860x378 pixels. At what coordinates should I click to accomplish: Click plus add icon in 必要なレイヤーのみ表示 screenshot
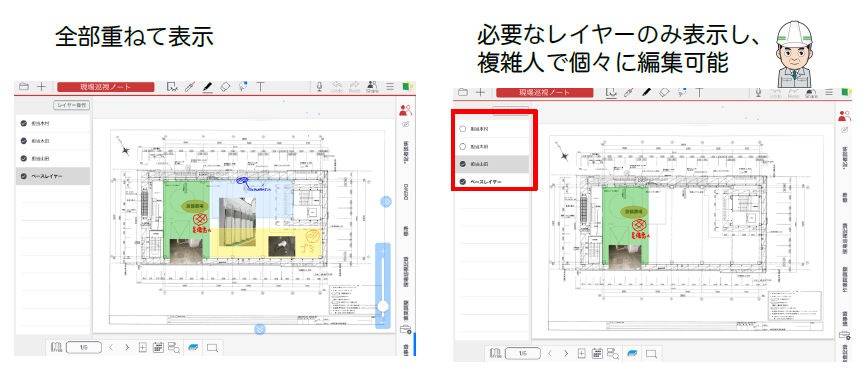coord(480,93)
